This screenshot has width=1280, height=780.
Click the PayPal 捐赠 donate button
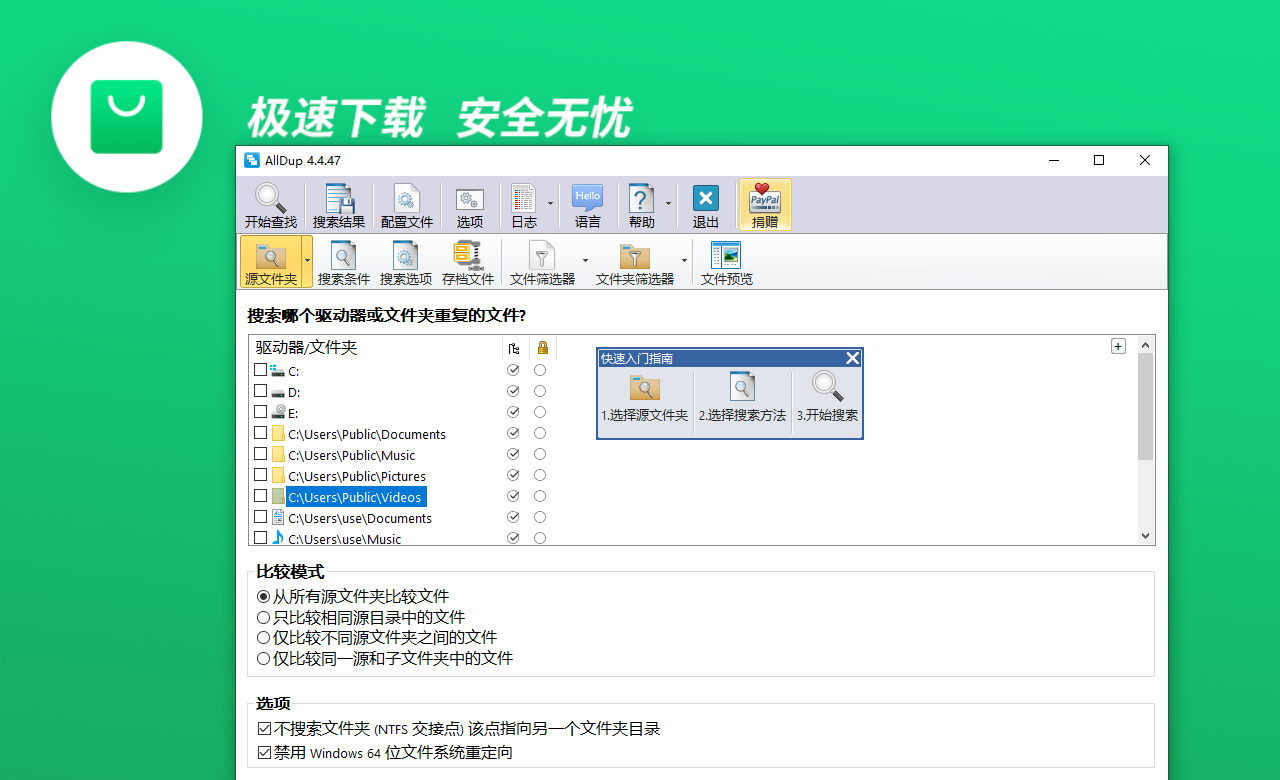point(764,205)
